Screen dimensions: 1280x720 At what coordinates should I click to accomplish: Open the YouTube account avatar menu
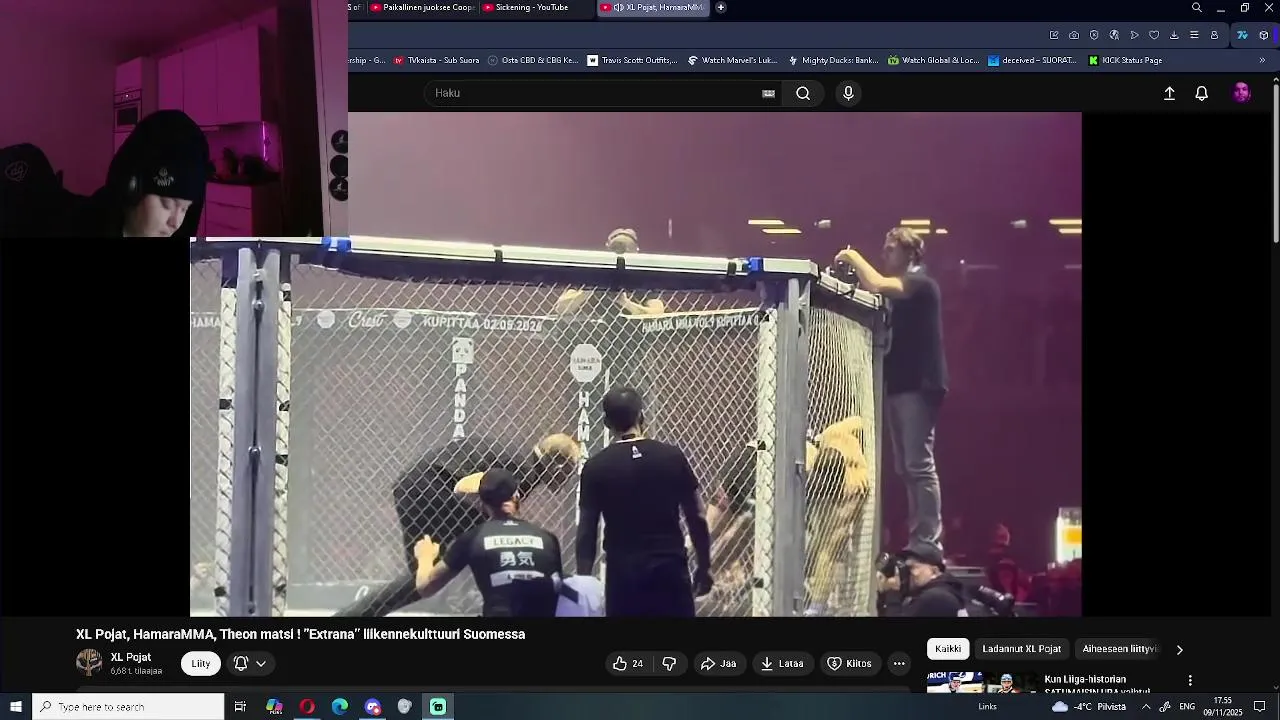pos(1242,93)
